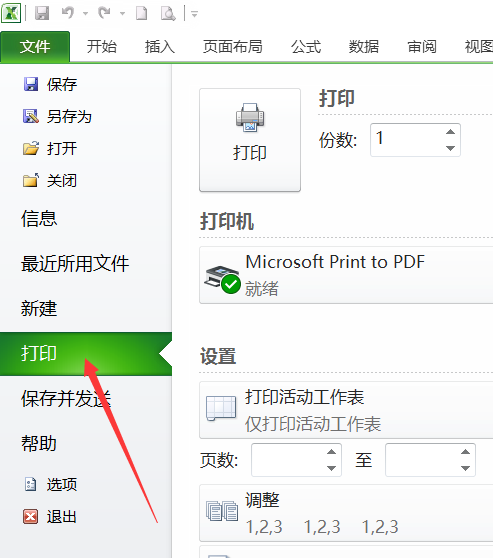Click the Excel application logo icon
The image size is (493, 558).
(11, 13)
